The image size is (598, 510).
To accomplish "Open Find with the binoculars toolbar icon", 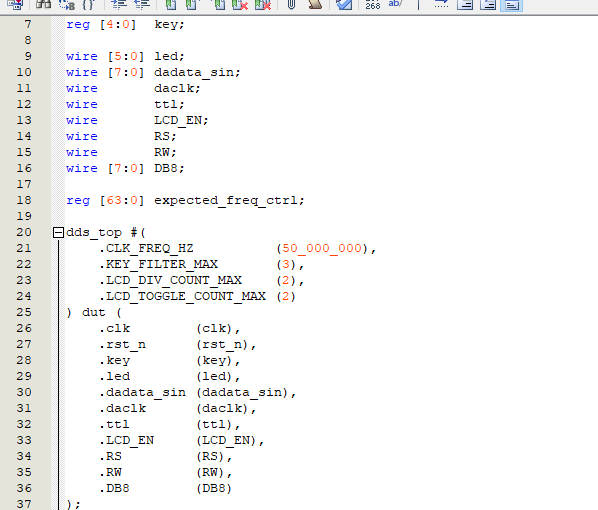I will pos(43,5).
